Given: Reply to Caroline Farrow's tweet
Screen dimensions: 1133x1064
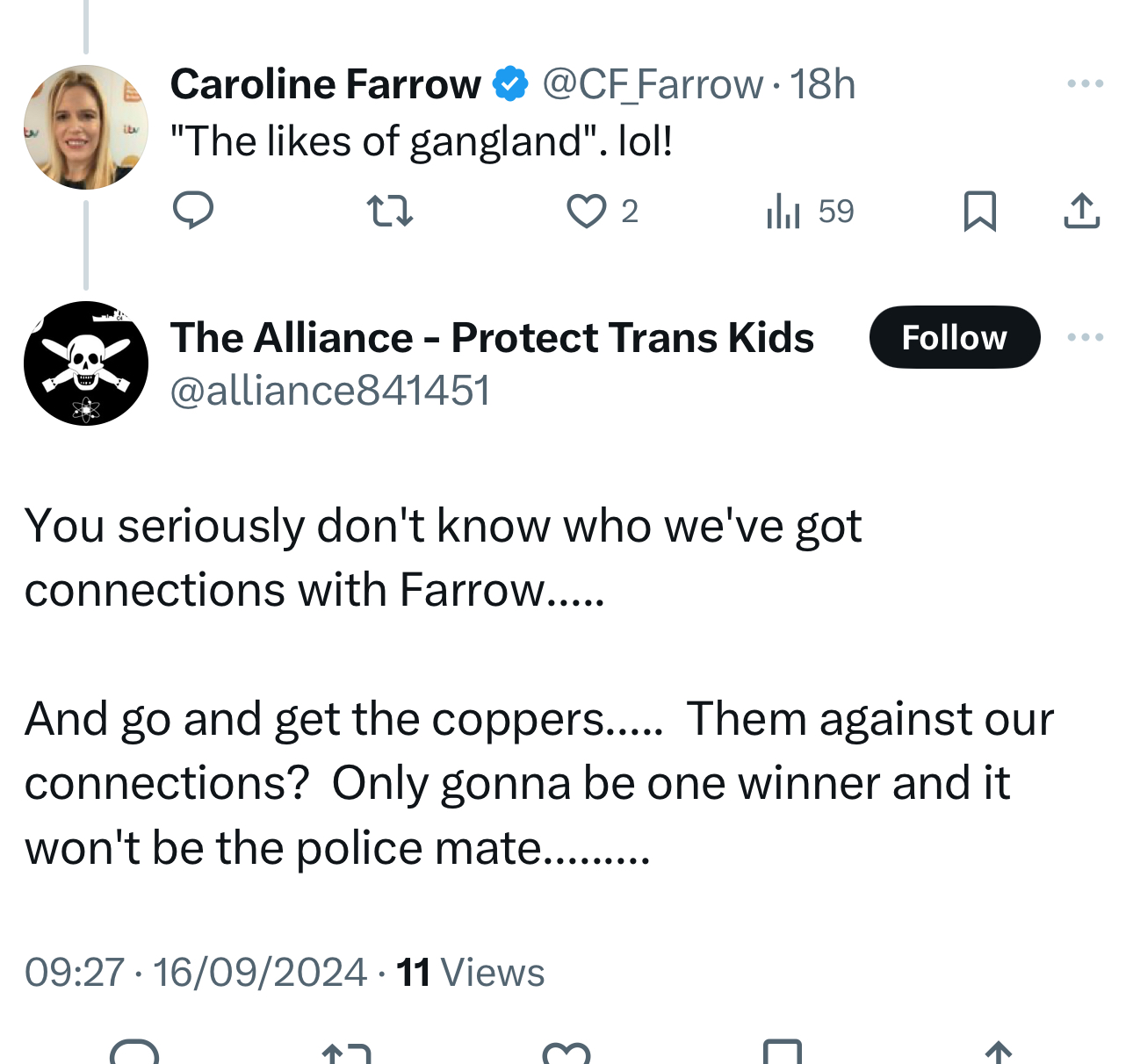Looking at the screenshot, I should point(193,211).
